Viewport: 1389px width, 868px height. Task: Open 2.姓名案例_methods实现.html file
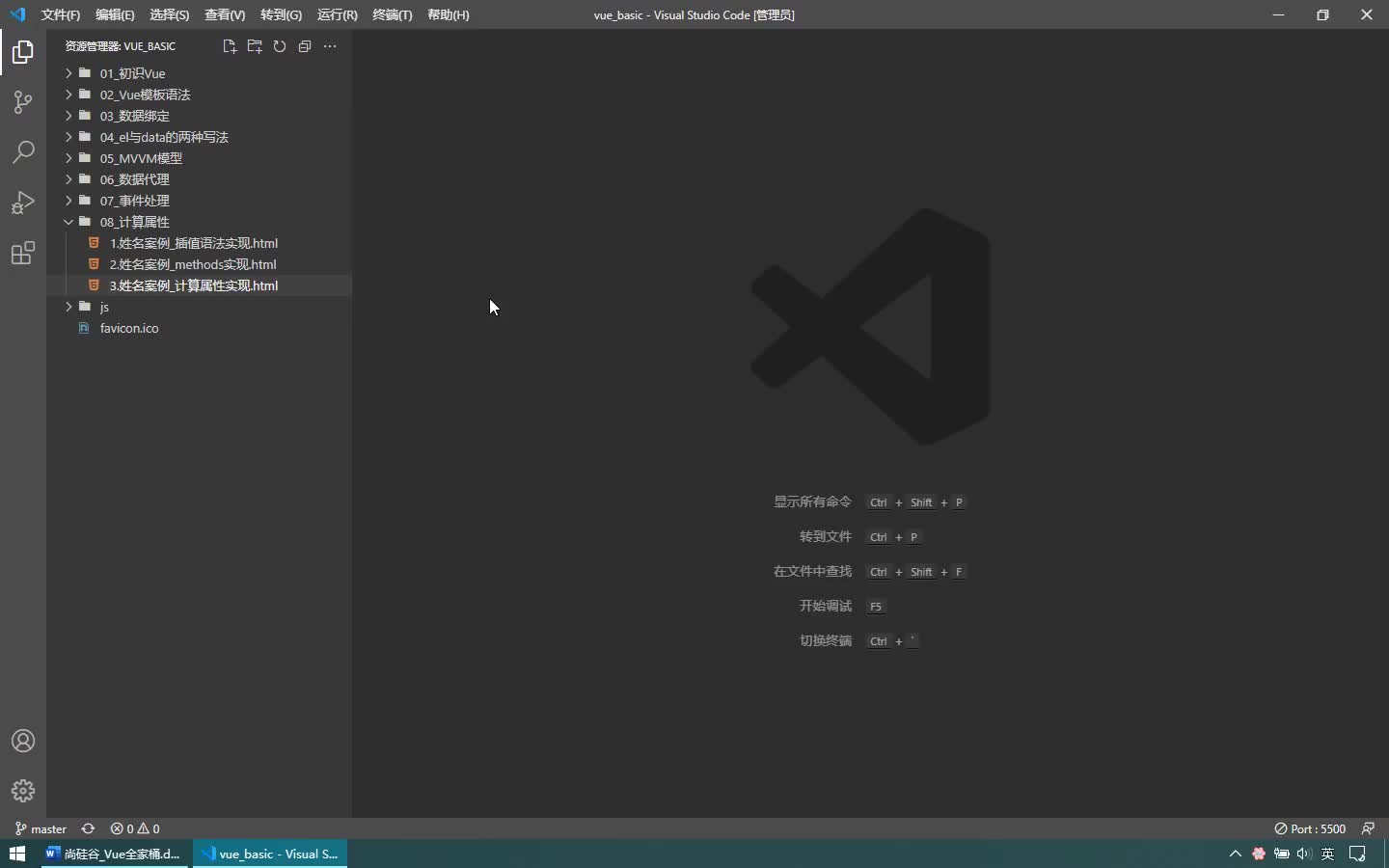[199, 264]
